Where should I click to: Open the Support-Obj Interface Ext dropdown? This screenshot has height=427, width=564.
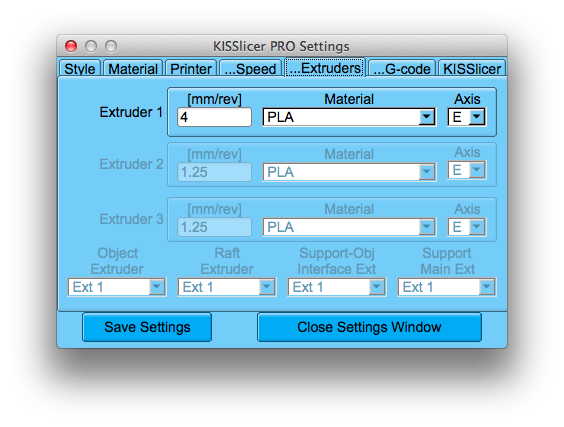pos(337,287)
